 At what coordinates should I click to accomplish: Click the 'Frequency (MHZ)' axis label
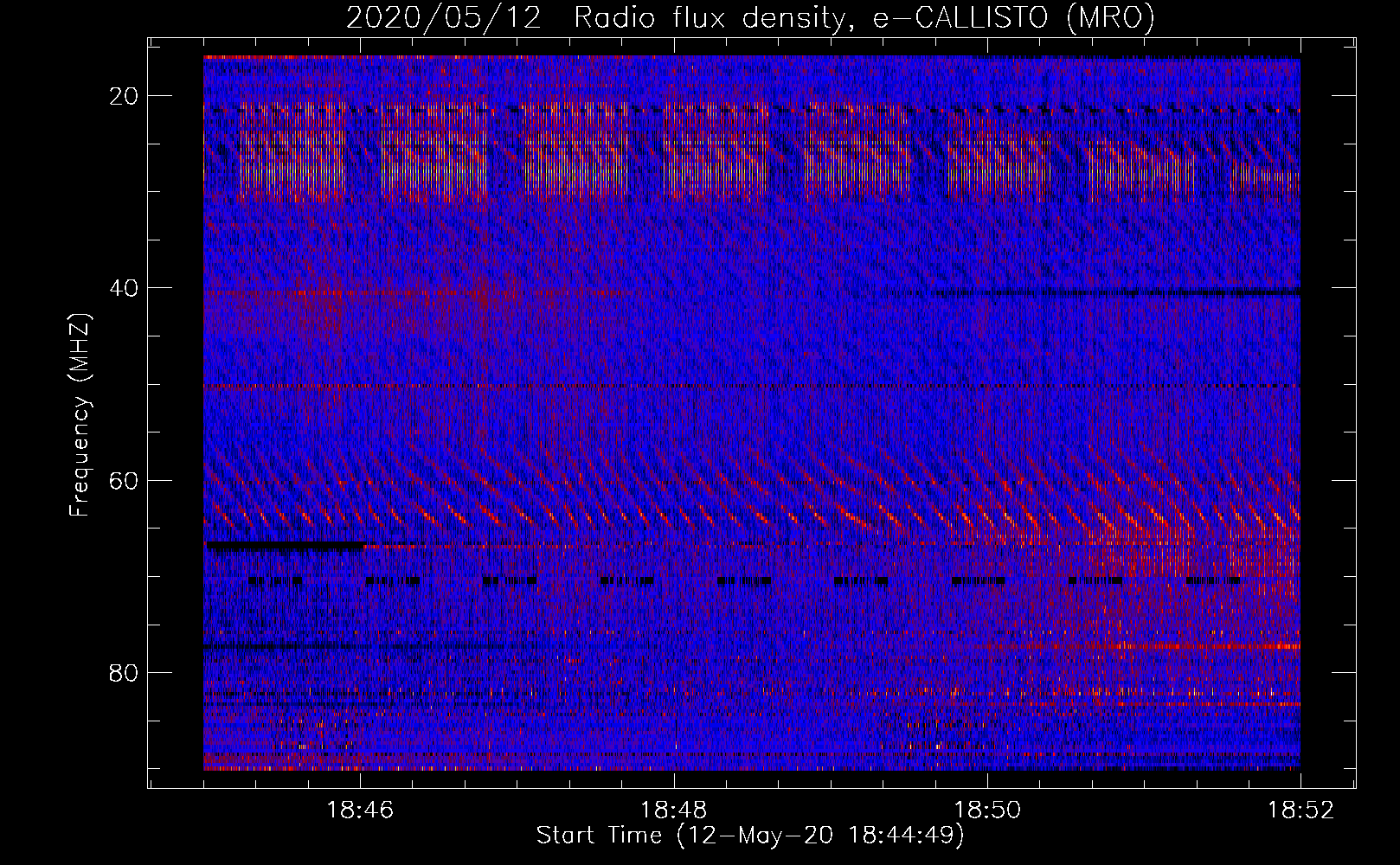point(80,415)
